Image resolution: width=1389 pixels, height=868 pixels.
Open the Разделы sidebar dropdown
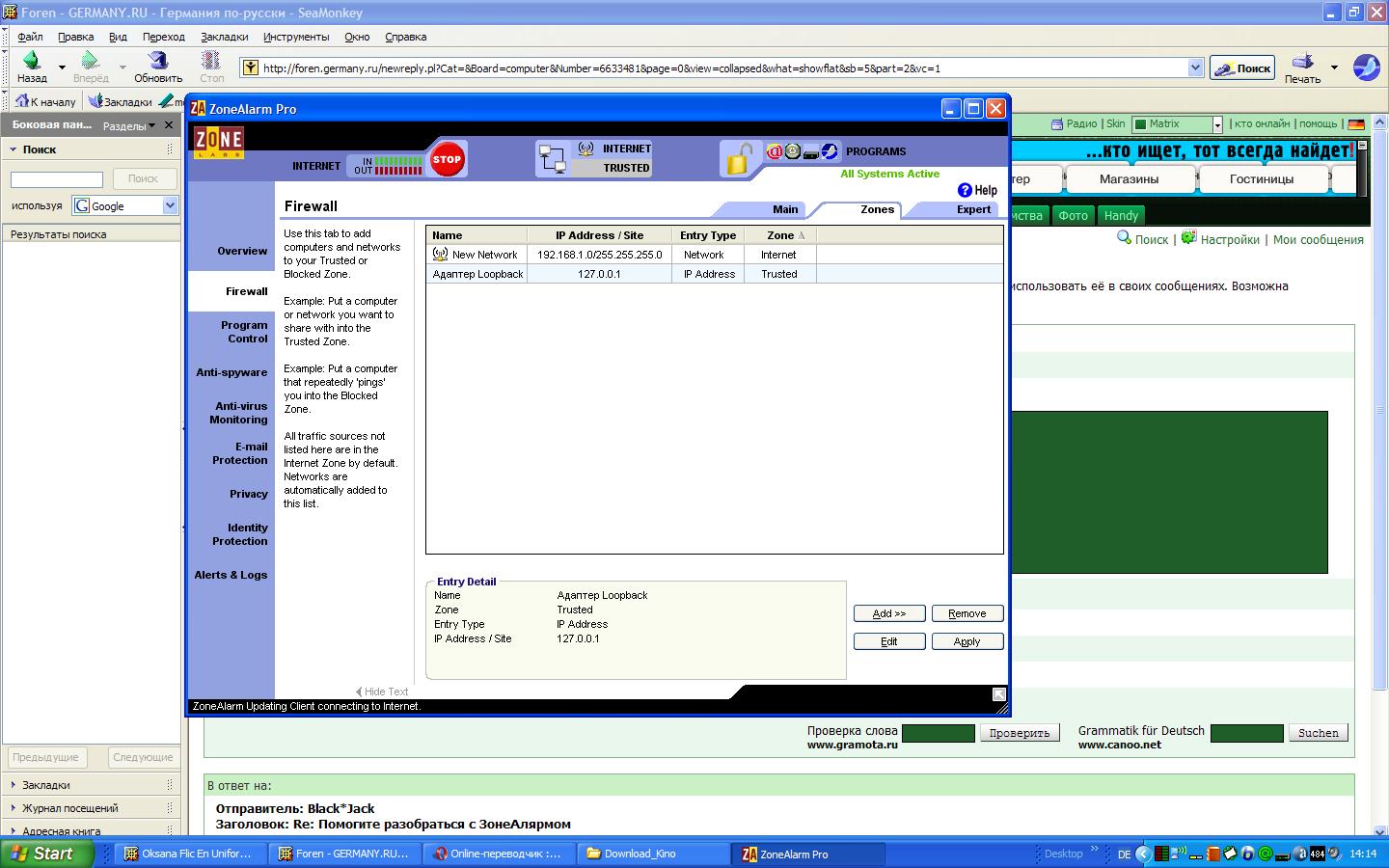click(x=129, y=125)
